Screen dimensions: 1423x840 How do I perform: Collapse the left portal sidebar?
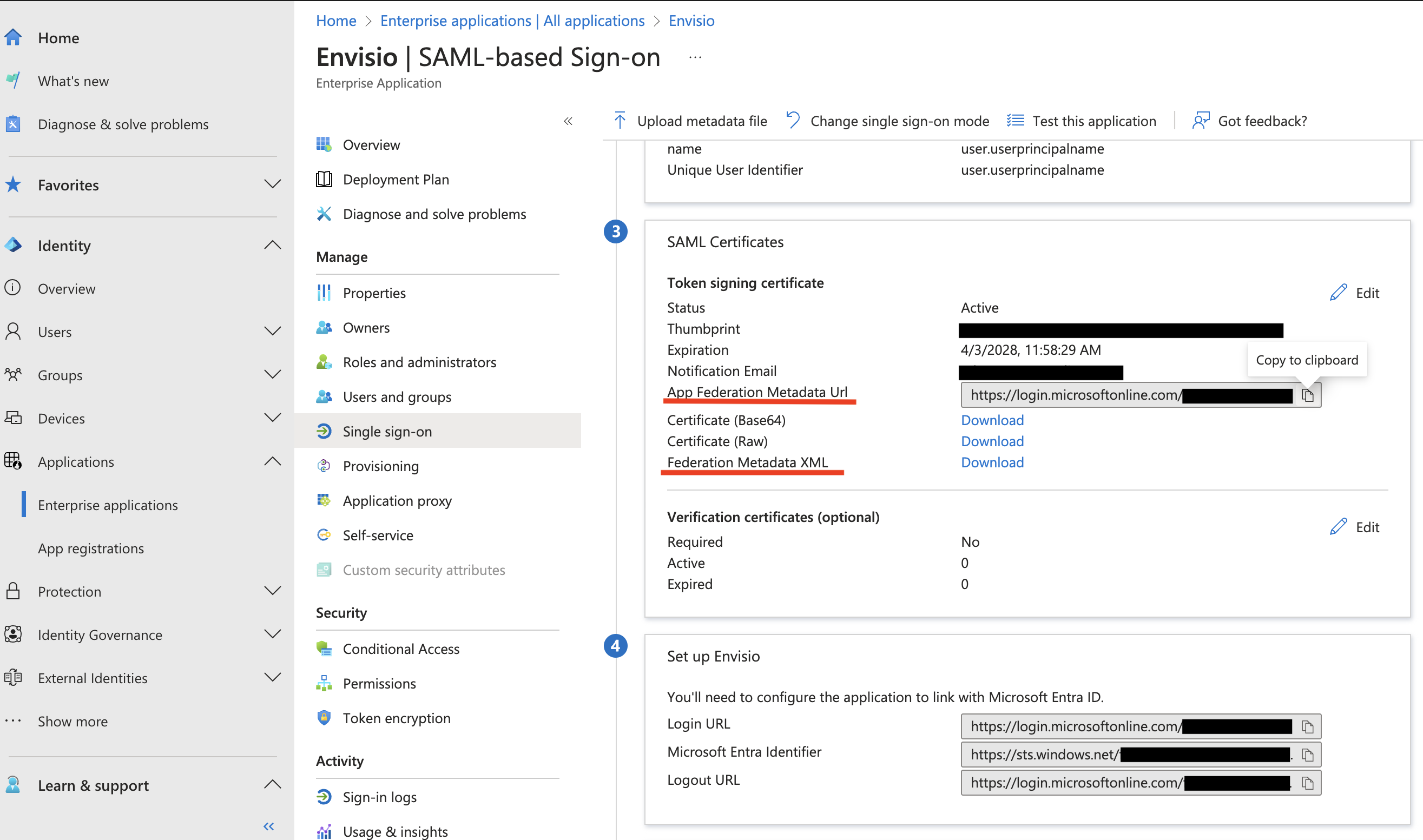(x=268, y=826)
